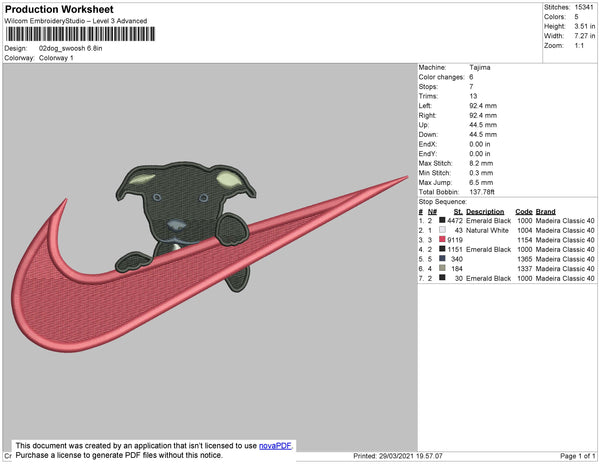Click the Trims value 13
Image resolution: width=600 pixels, height=464 pixels.
tap(473, 96)
